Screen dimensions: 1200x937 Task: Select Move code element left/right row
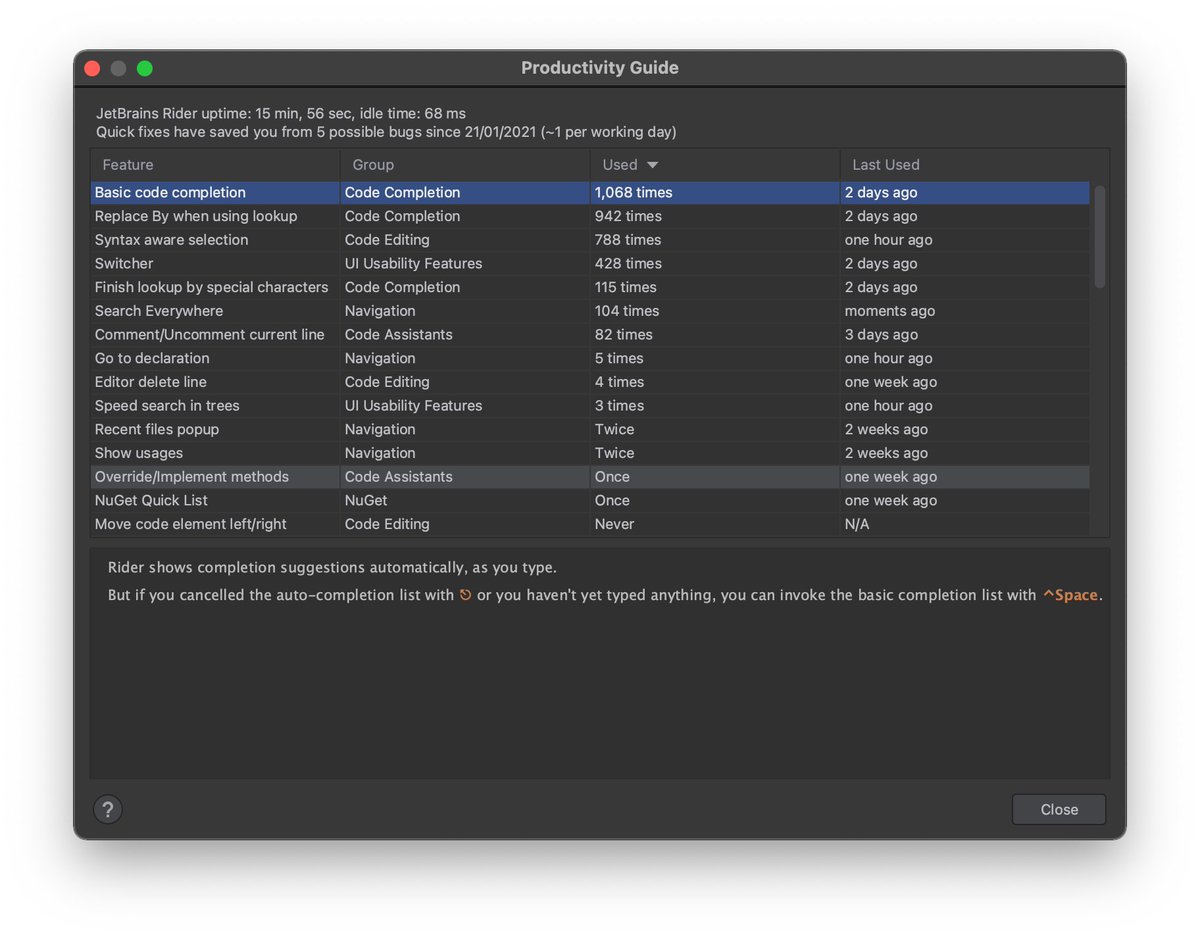coord(590,524)
